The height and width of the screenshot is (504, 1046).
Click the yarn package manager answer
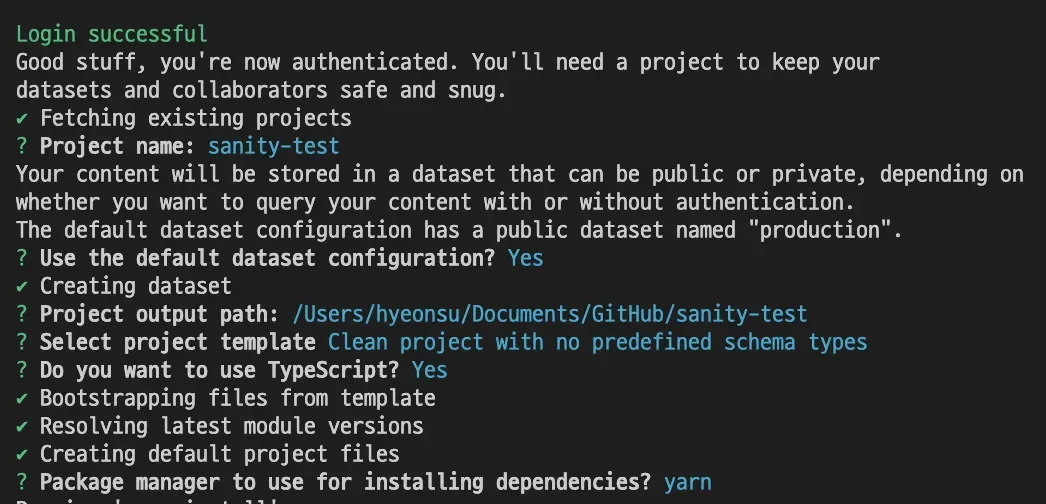tap(687, 482)
